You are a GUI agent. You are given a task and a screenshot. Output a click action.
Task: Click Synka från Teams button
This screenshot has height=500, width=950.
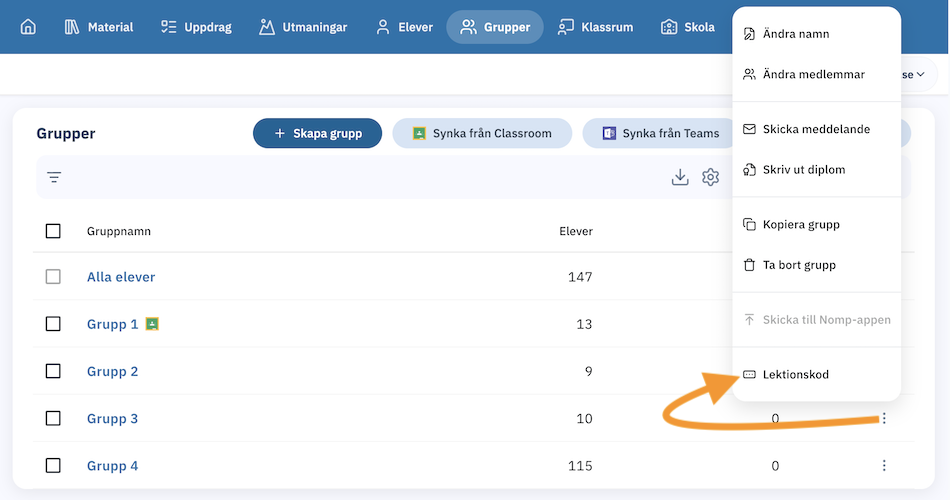[x=659, y=133]
